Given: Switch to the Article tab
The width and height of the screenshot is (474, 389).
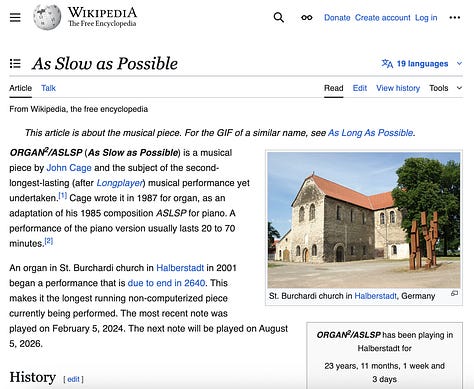Looking at the screenshot, I should click(x=21, y=88).
